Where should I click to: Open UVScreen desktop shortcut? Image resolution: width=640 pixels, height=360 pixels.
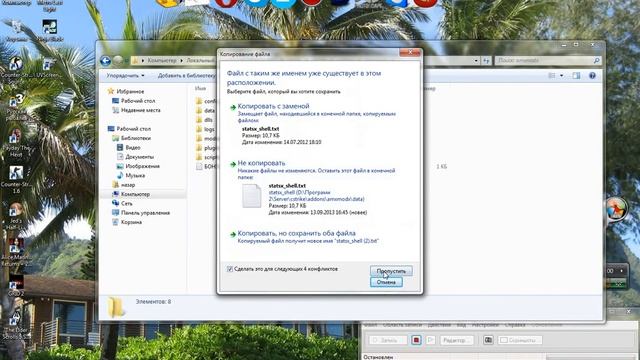click(49, 68)
